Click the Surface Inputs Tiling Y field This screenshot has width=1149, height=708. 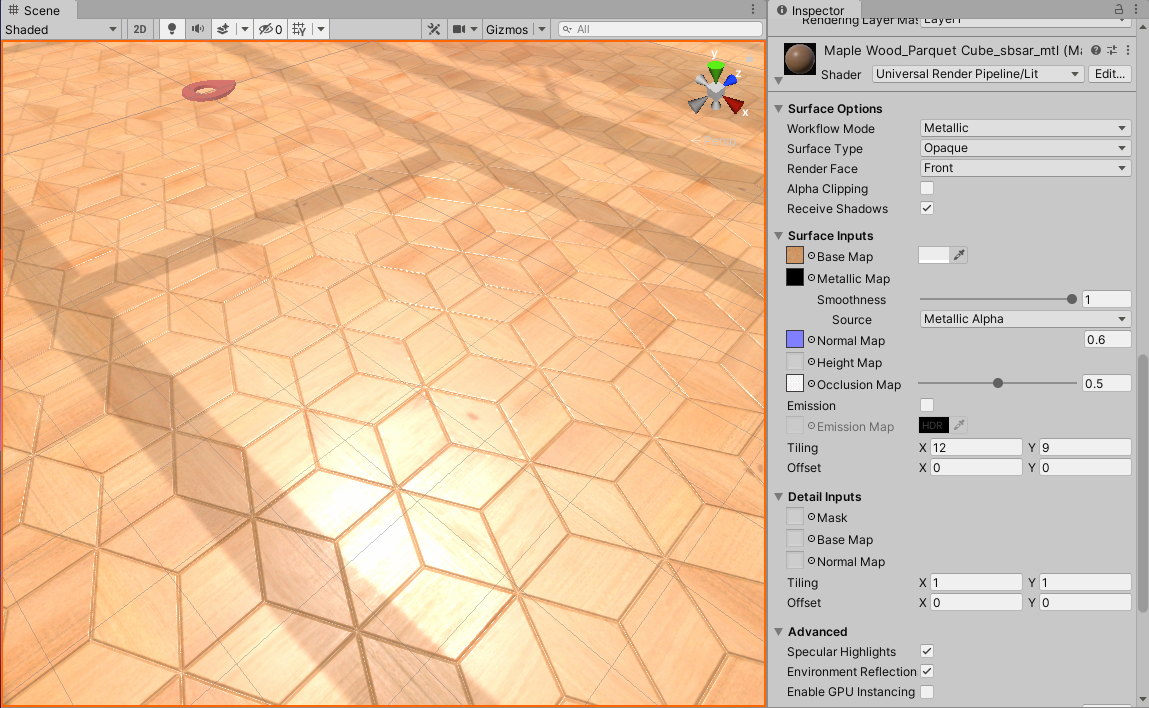coord(1085,448)
